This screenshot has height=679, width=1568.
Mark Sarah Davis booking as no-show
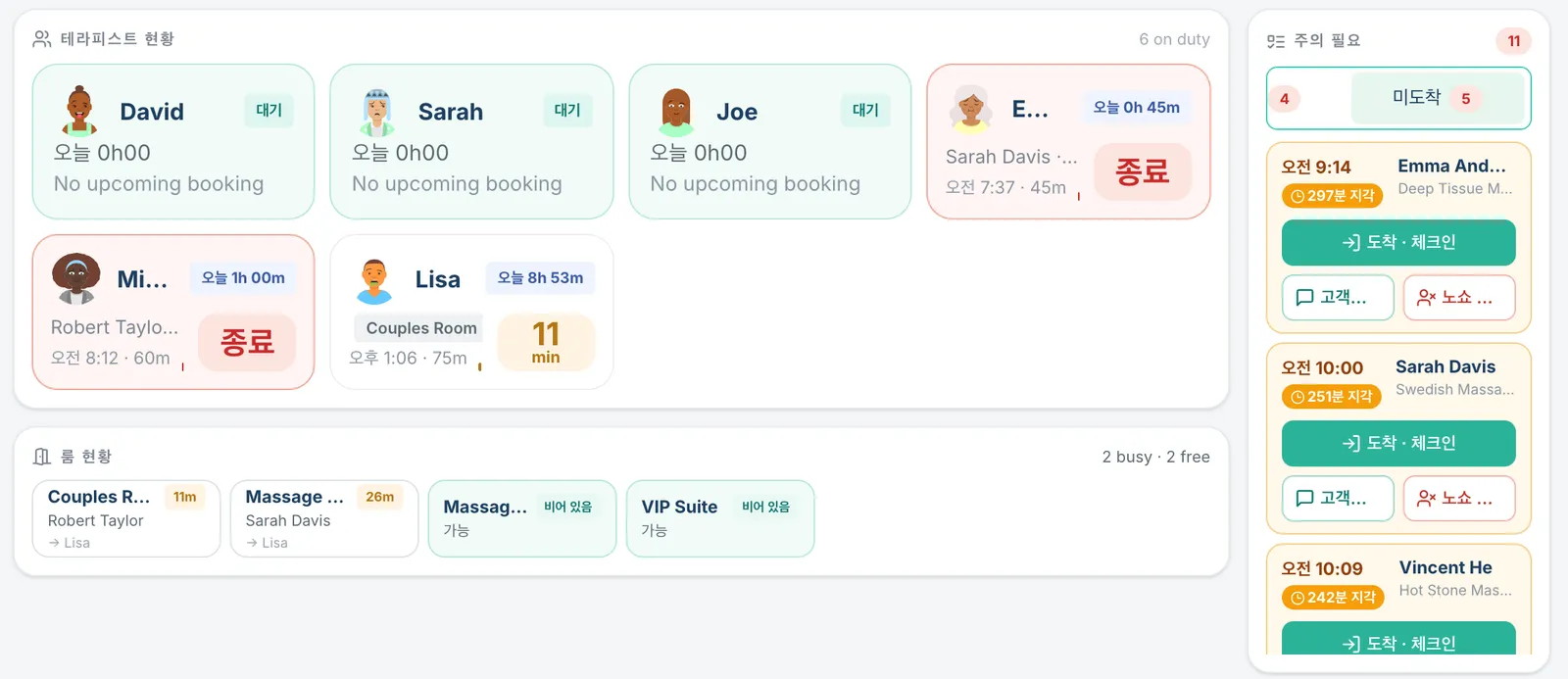pyautogui.click(x=1459, y=498)
